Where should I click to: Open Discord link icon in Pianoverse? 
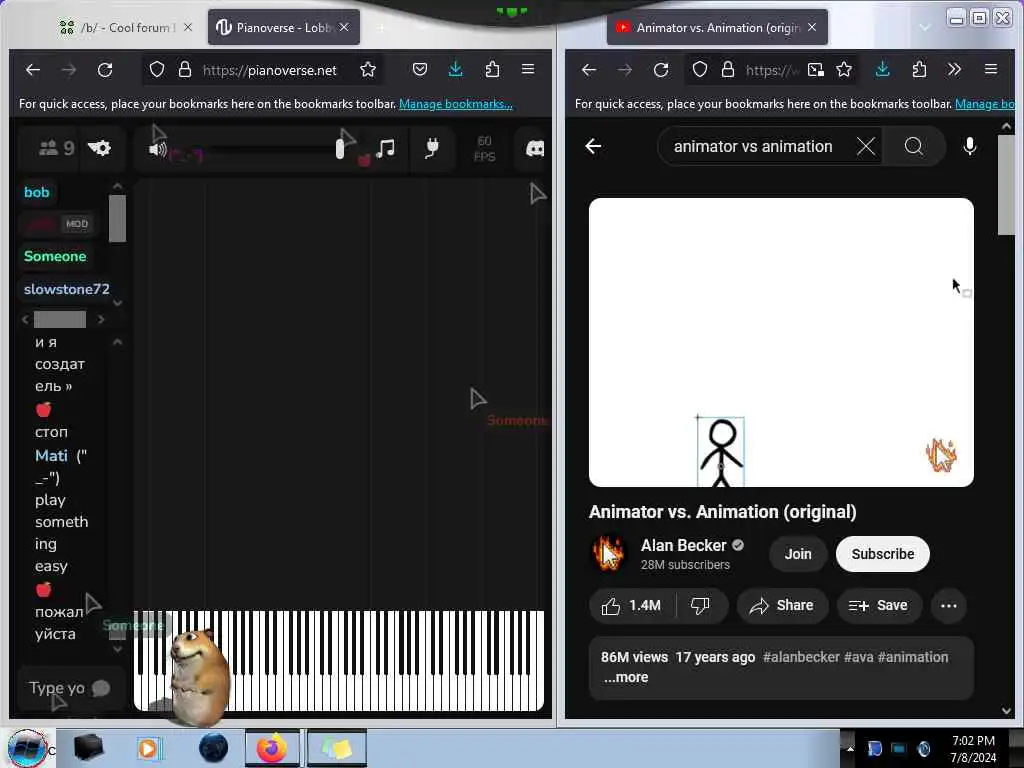535,149
